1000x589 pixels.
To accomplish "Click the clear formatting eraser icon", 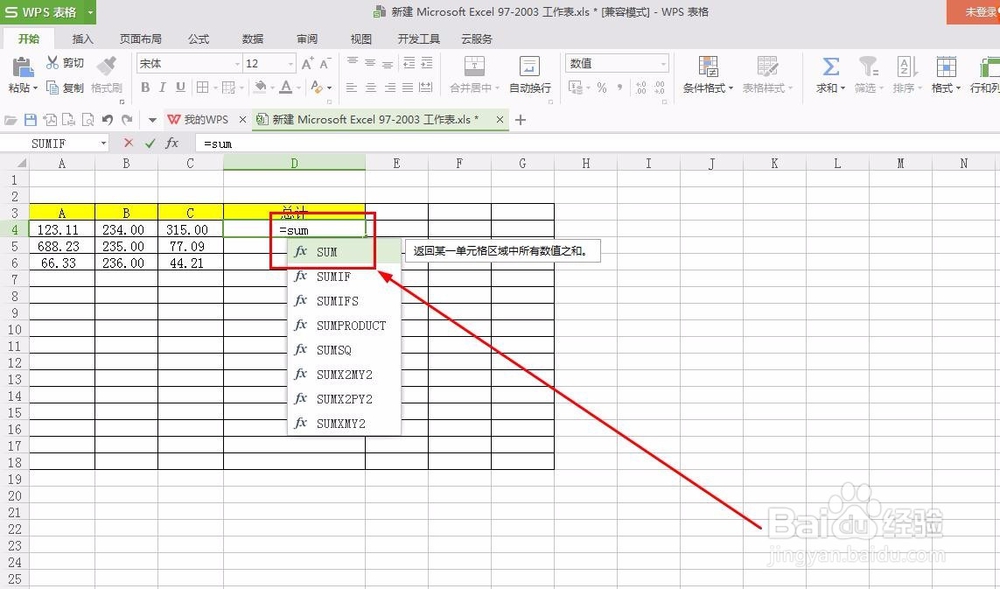I will click(316, 87).
